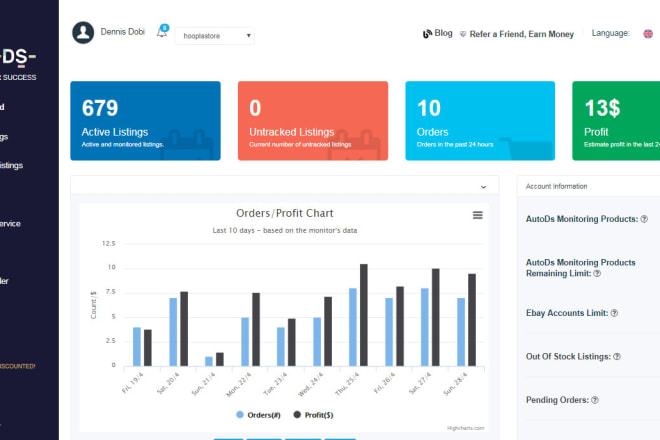Screen dimensions: 660x440
Task: Click help icon beside Pending Orders
Action: pyautogui.click(x=595, y=400)
